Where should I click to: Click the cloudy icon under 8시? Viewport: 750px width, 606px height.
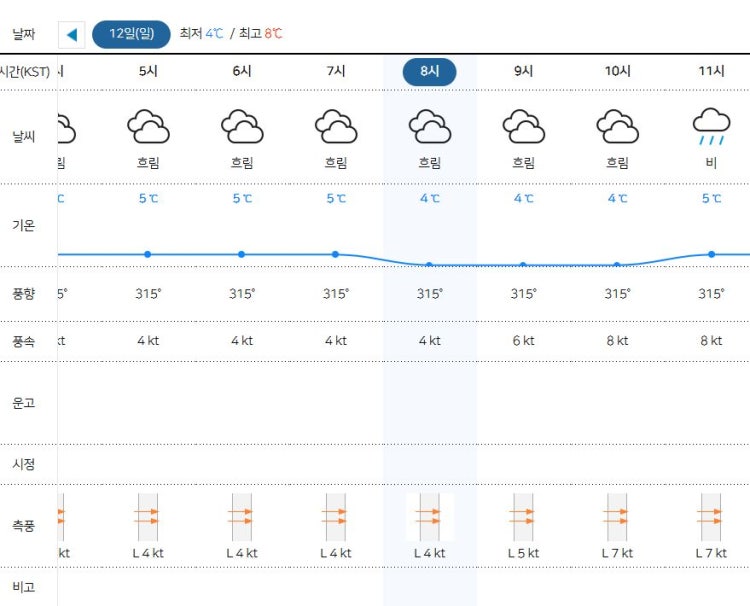click(x=430, y=127)
